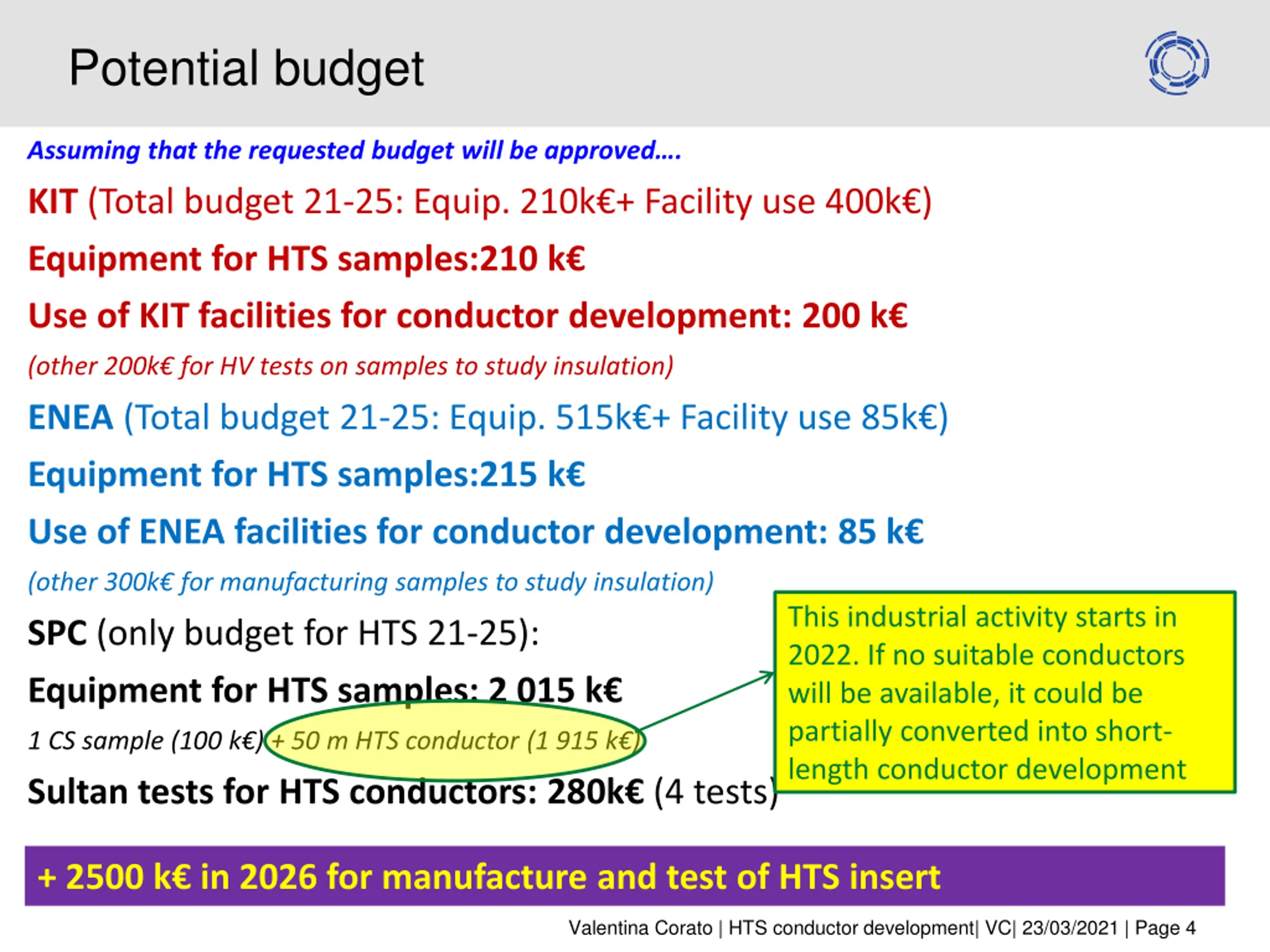
Task: Click 'Use of KIT facilities' red line
Action: (x=467, y=316)
